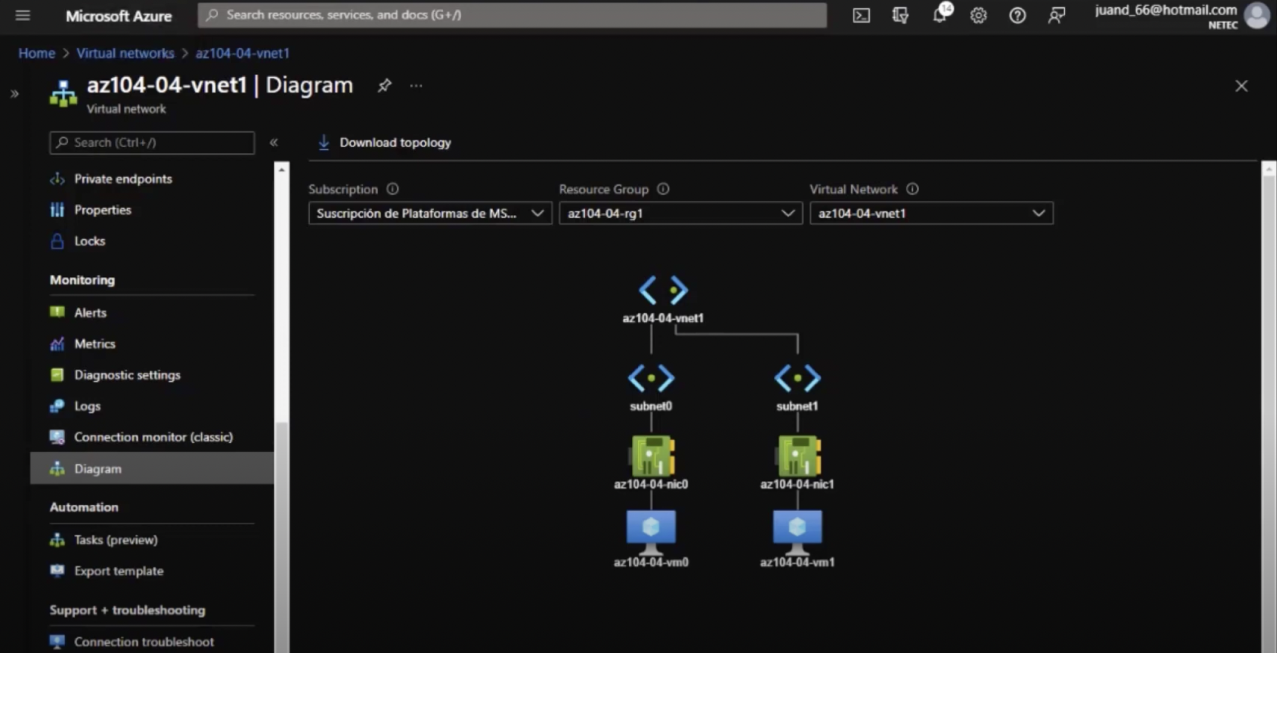The image size is (1280, 720).
Task: Select Connection monitor (classic) menu item
Action: [153, 437]
